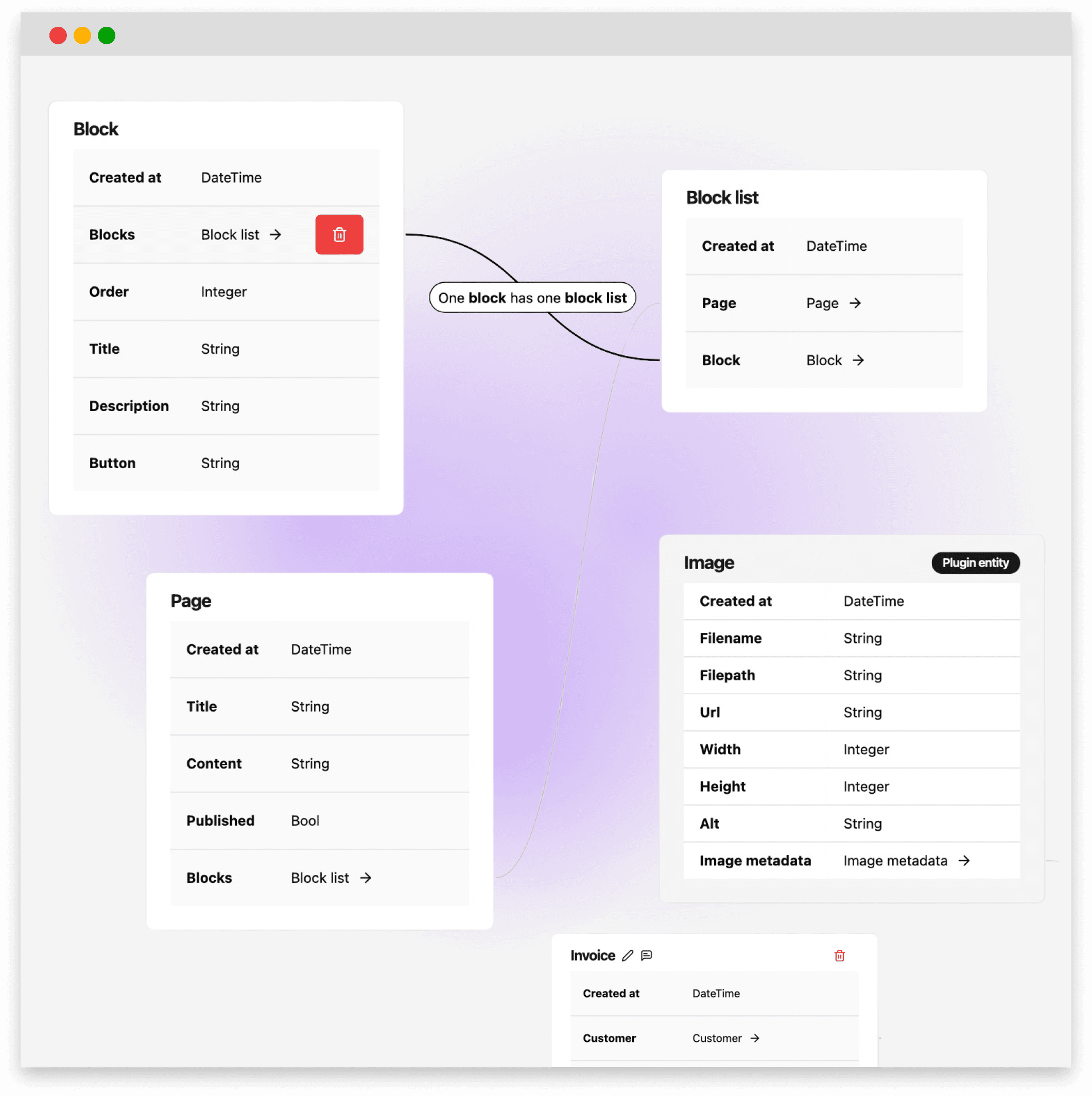
Task: Click 'DateTime' type in Block list card
Action: (837, 246)
